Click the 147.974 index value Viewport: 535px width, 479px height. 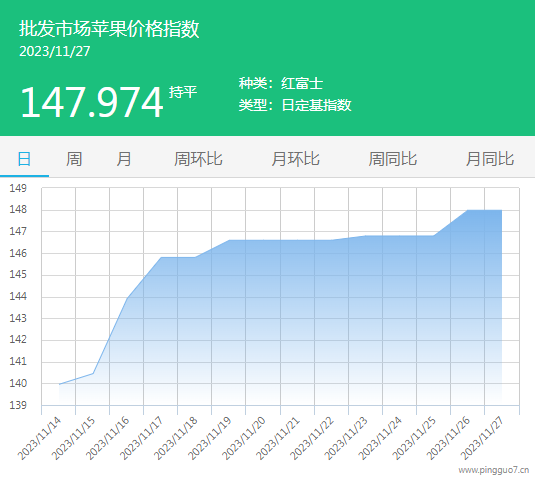click(91, 102)
